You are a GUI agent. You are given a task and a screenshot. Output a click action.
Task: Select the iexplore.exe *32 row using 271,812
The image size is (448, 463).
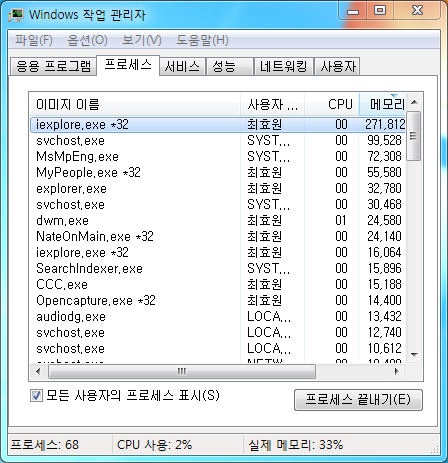pos(218,124)
